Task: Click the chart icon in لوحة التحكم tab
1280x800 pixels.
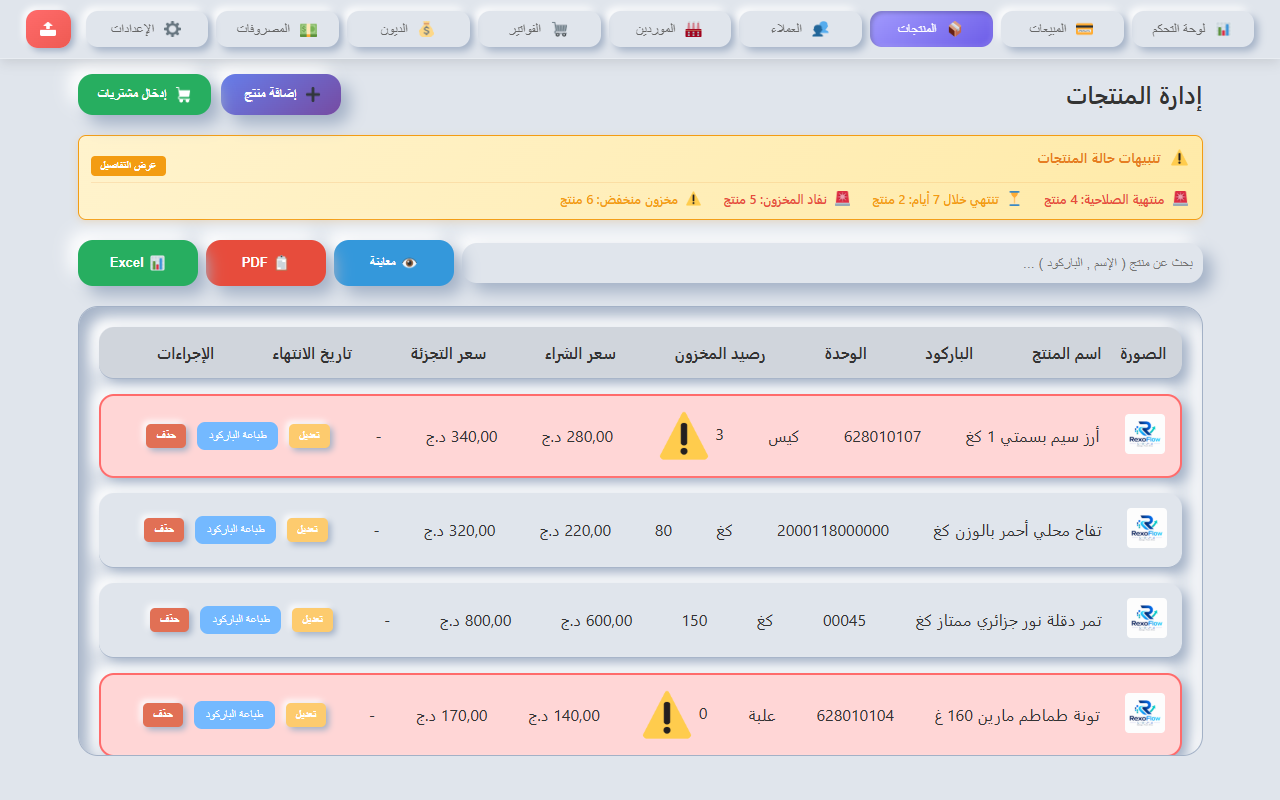Action: 1223,29
